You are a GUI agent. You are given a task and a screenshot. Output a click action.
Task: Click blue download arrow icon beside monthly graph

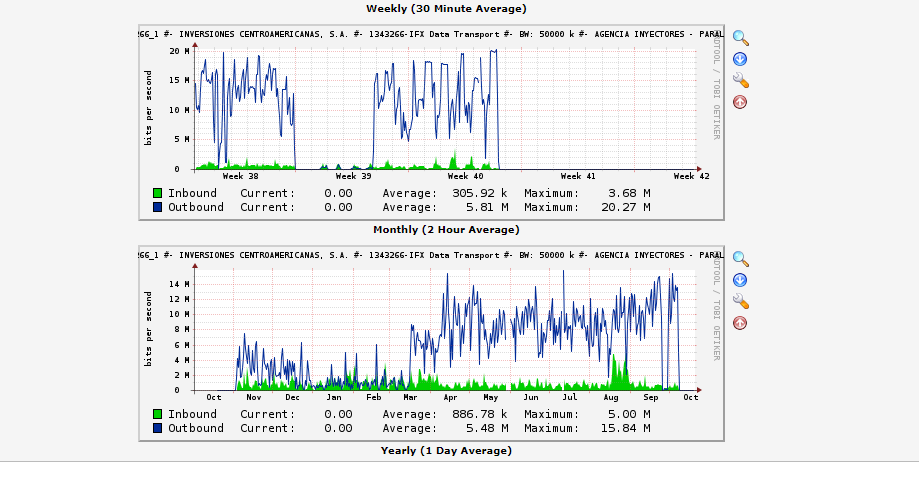740,280
